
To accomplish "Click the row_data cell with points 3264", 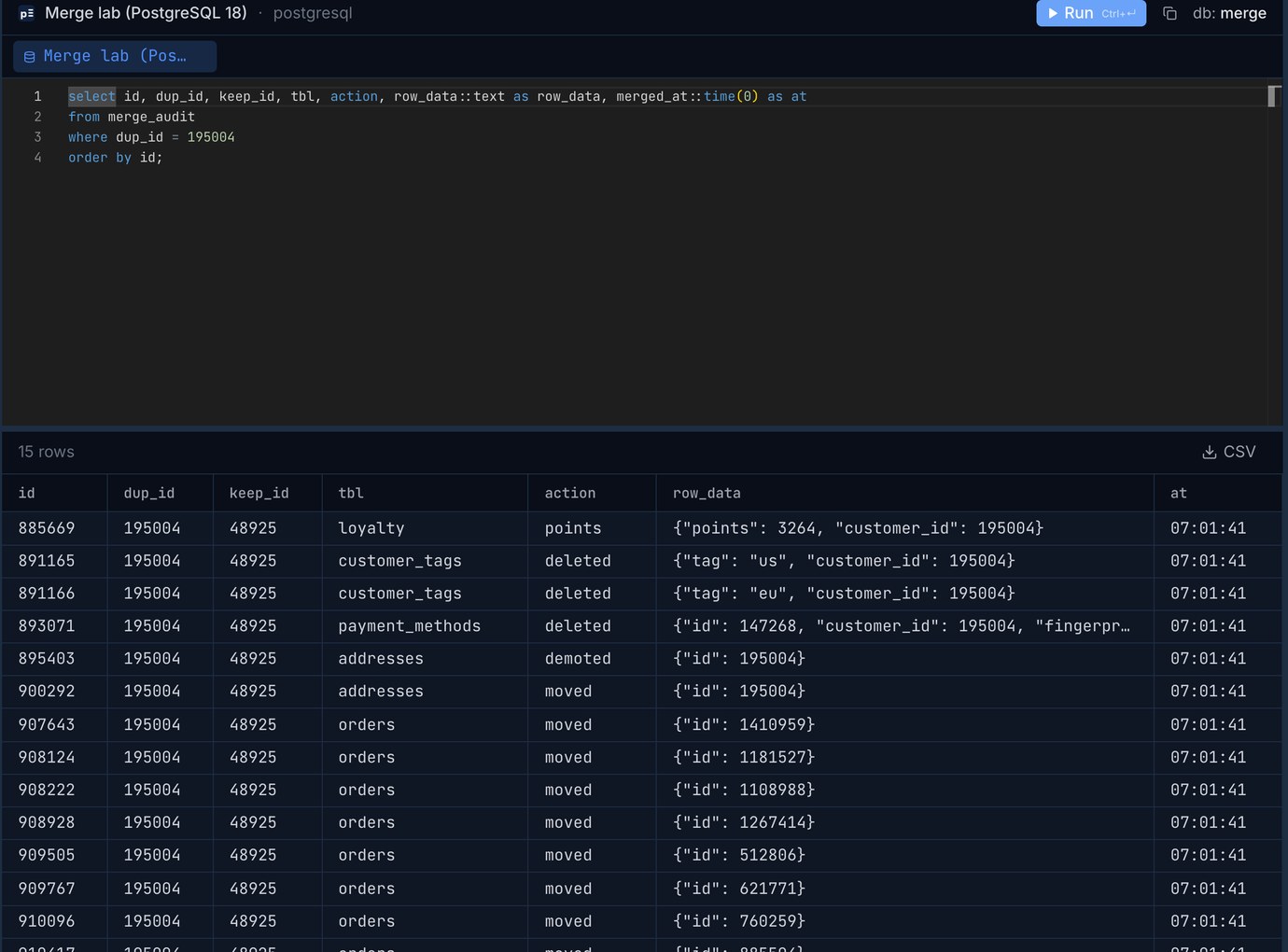I will pos(905,528).
